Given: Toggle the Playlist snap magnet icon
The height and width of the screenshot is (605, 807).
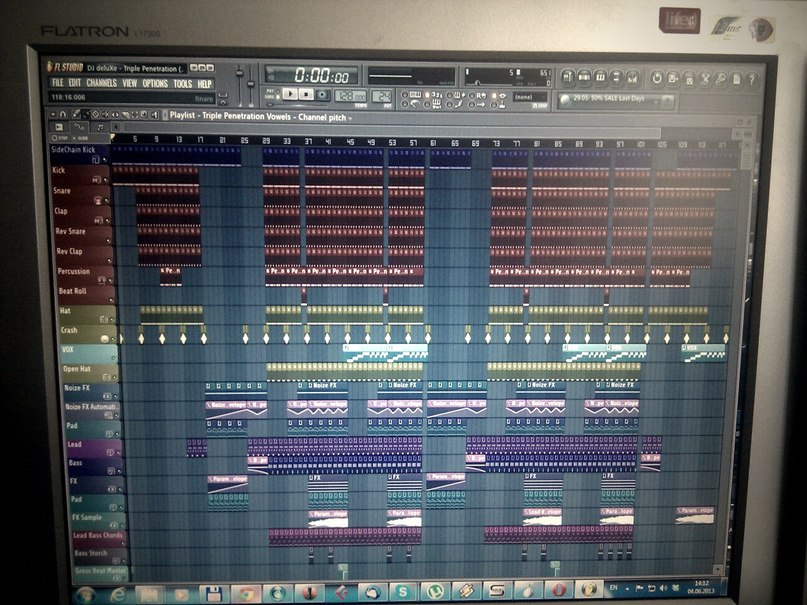Looking at the screenshot, I should tap(63, 114).
